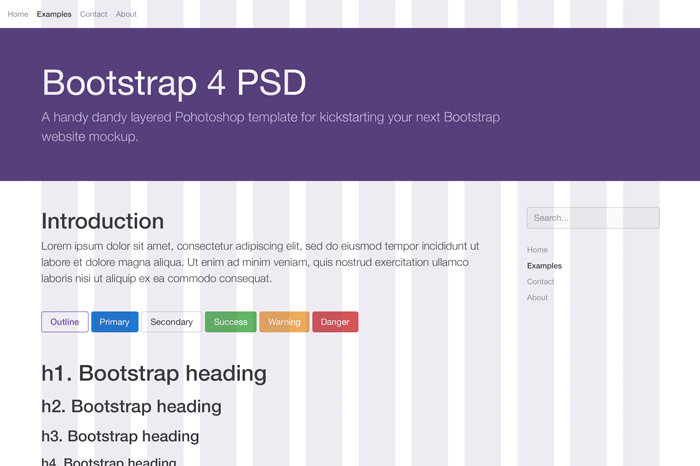
Task: Select Examples in the sidebar list
Action: (544, 266)
